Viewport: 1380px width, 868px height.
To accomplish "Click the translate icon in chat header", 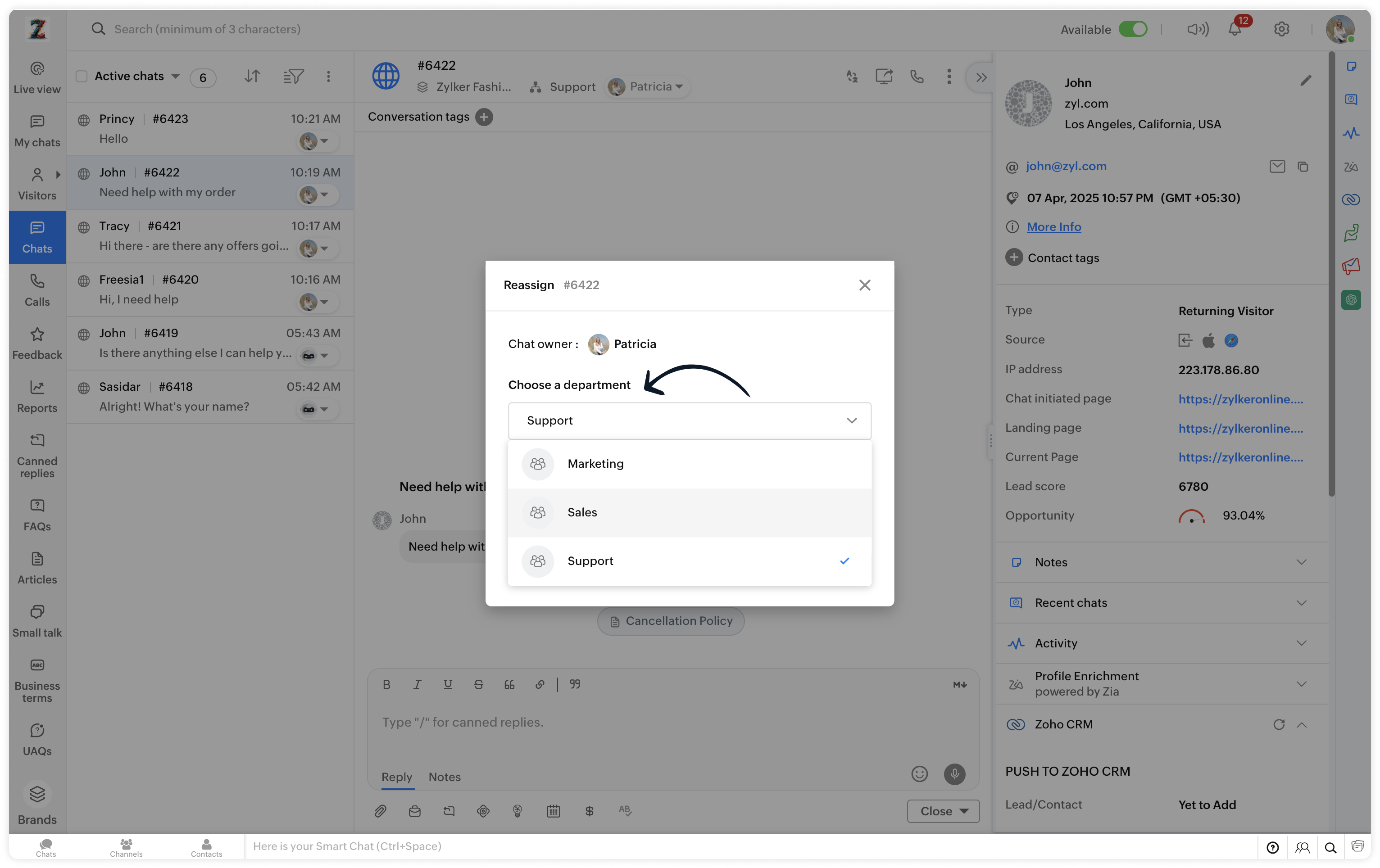I will pyautogui.click(x=852, y=76).
